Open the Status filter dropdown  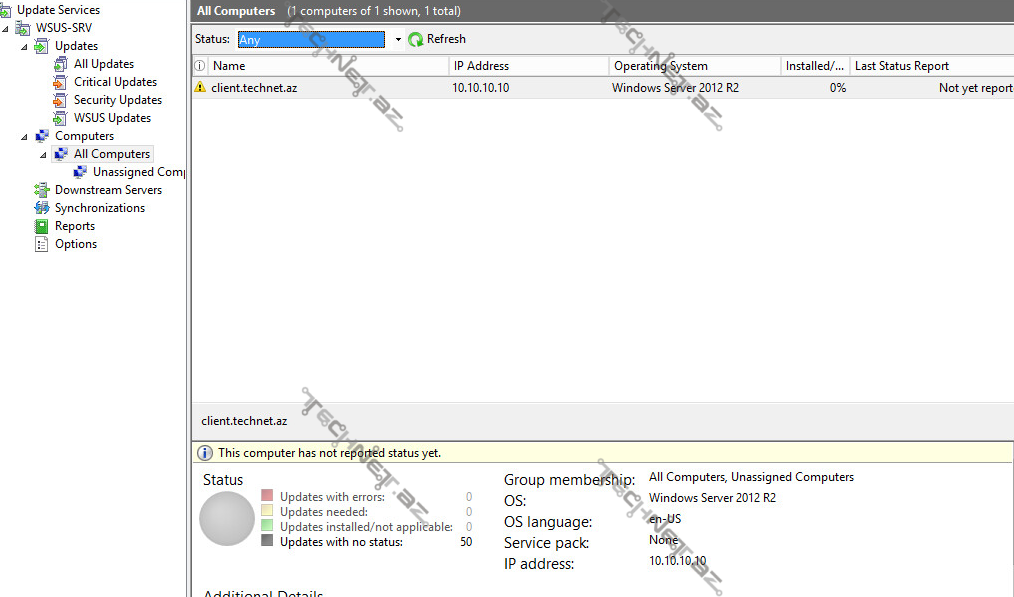(397, 40)
